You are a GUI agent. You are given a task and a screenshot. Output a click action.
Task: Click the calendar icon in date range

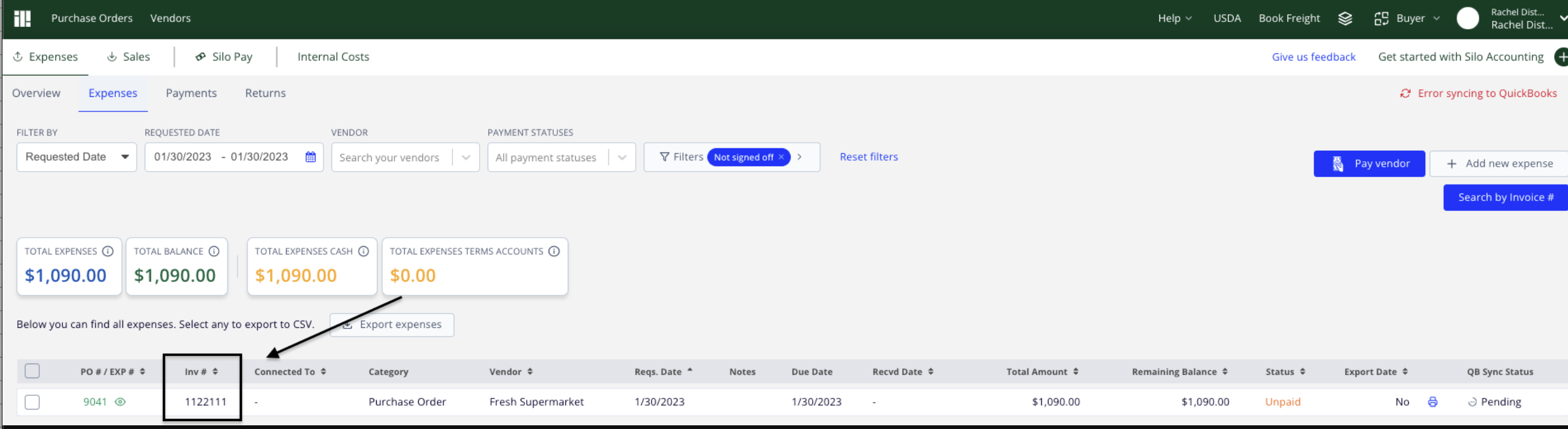click(311, 157)
